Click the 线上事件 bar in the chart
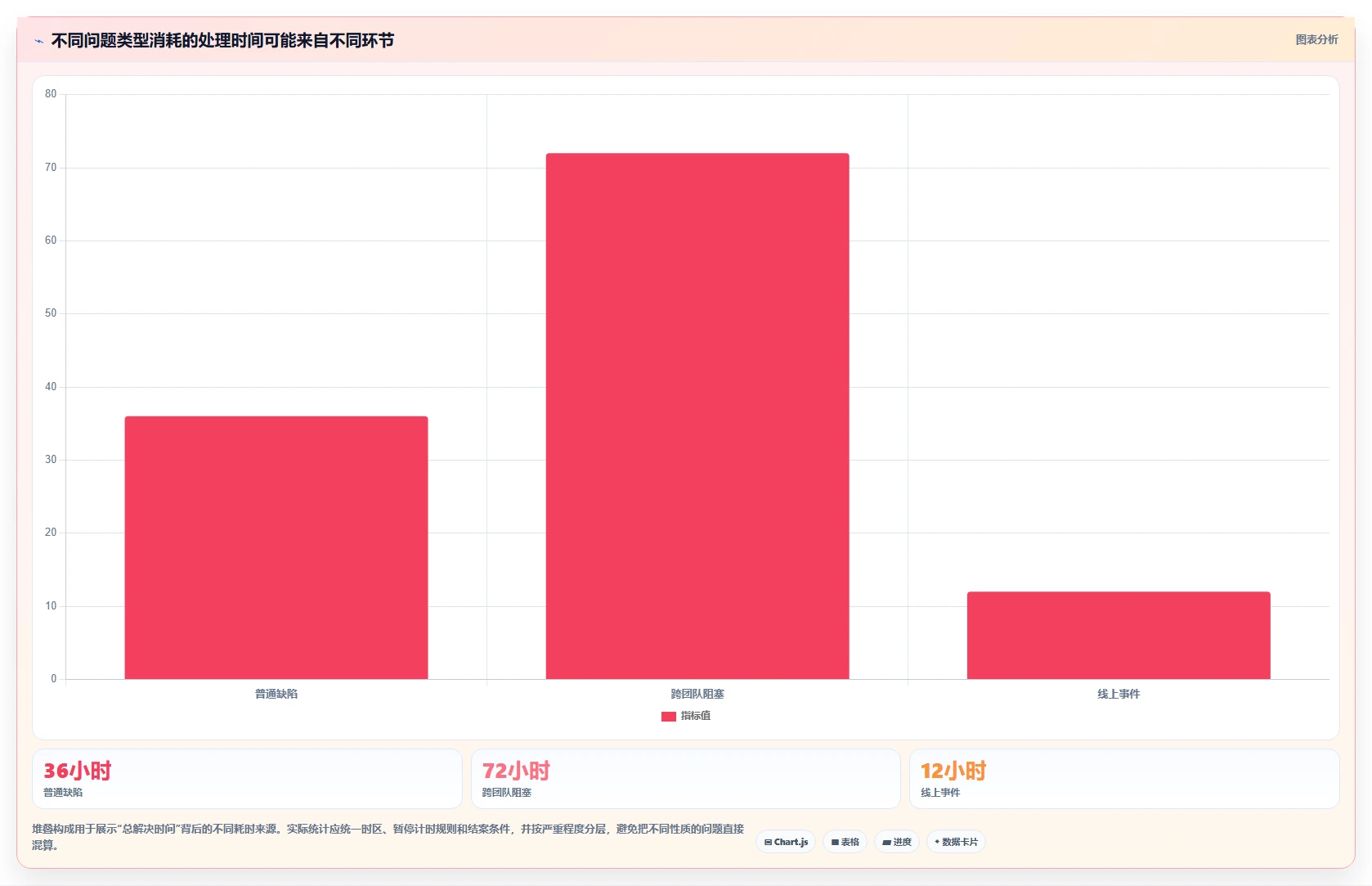 [1119, 635]
